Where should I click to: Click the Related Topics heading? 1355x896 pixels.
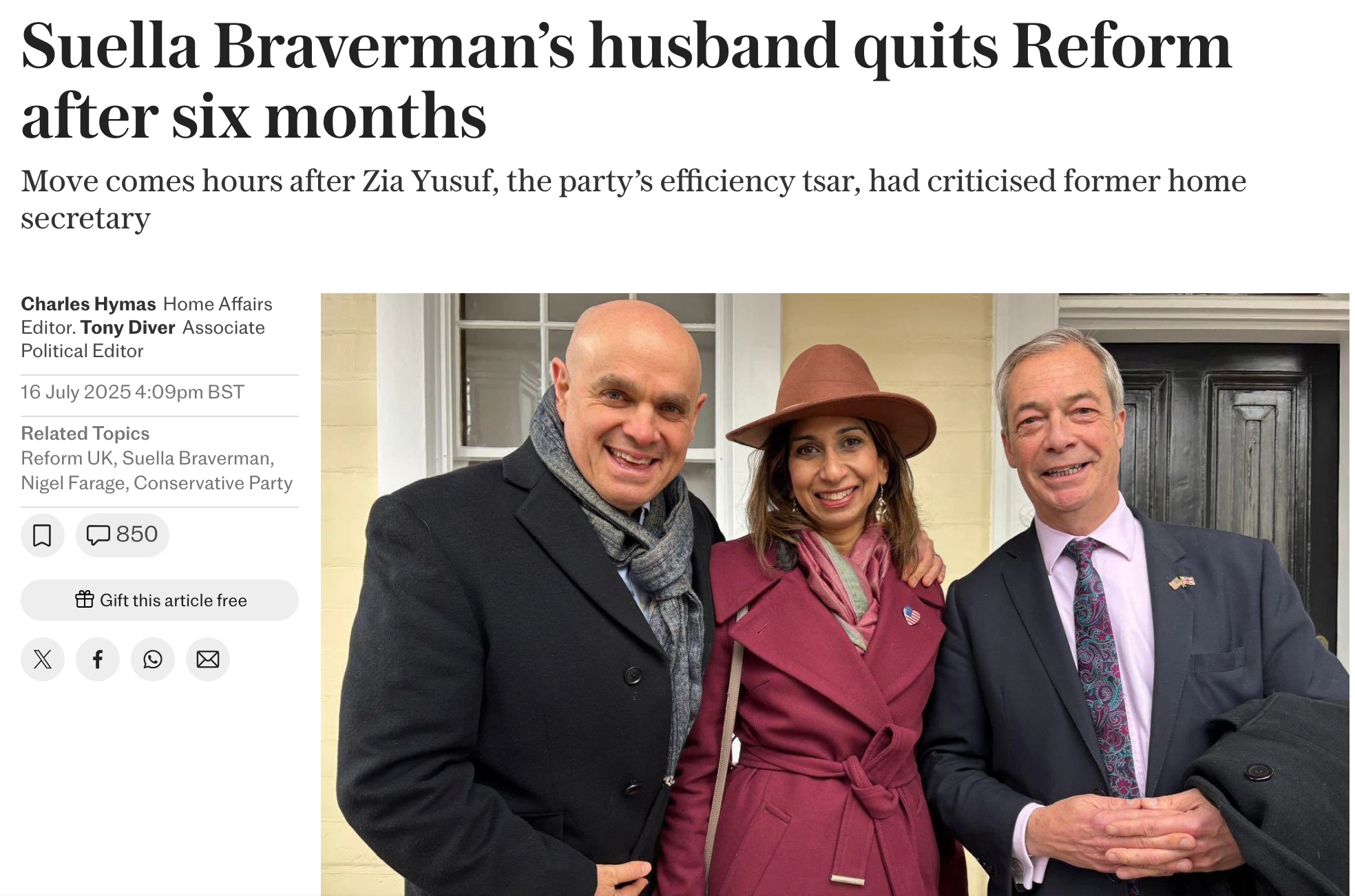85,434
